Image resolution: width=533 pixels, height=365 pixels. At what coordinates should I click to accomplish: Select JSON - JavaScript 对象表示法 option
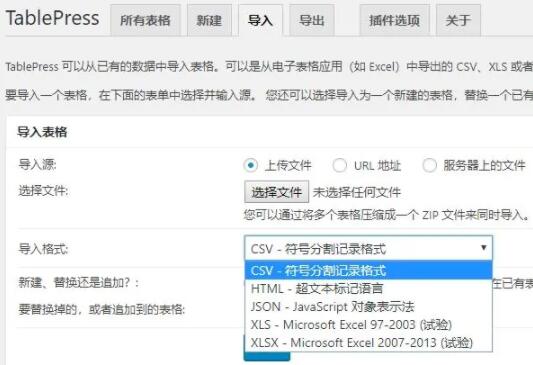pyautogui.click(x=368, y=307)
